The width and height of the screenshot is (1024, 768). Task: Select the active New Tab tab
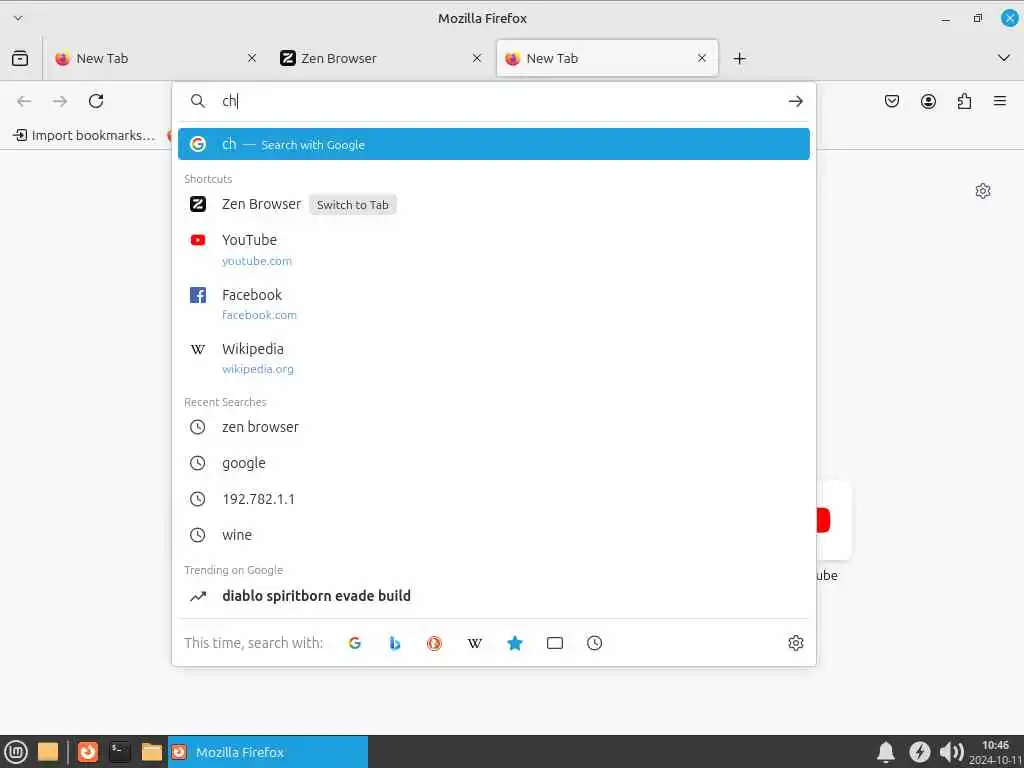tap(607, 58)
